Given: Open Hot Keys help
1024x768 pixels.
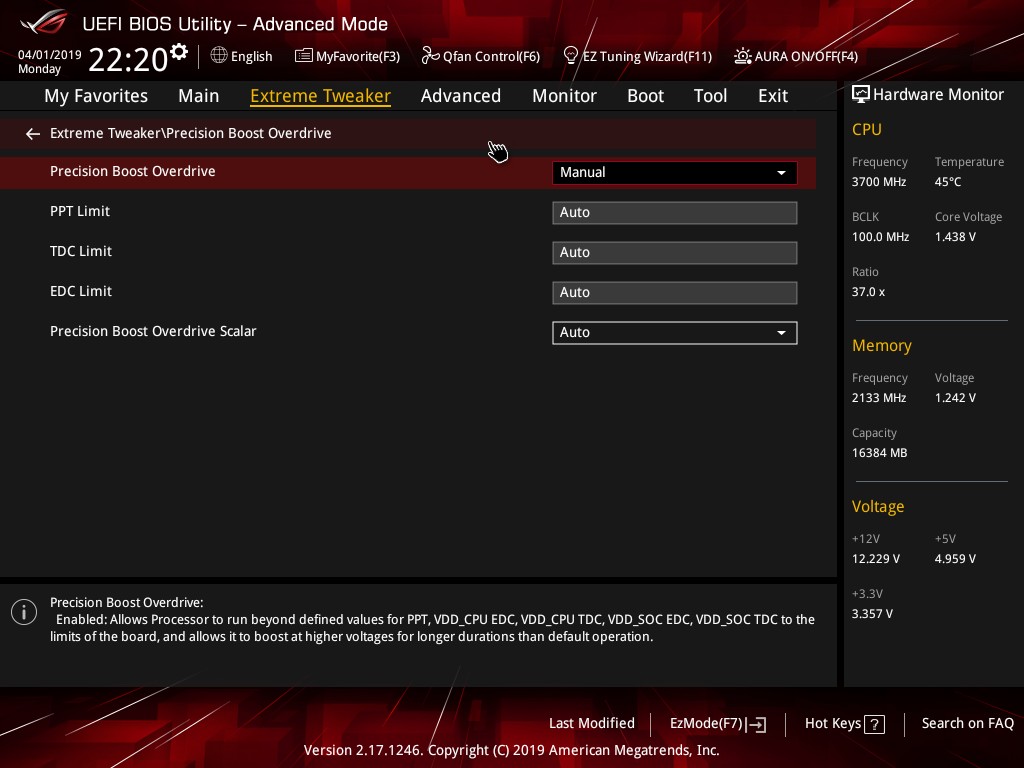Looking at the screenshot, I should (844, 724).
